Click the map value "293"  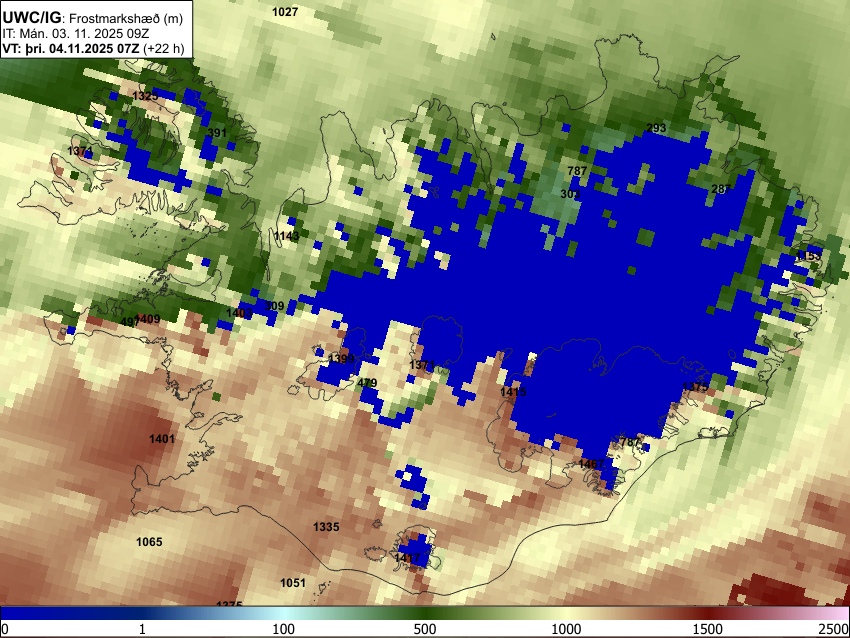(656, 128)
